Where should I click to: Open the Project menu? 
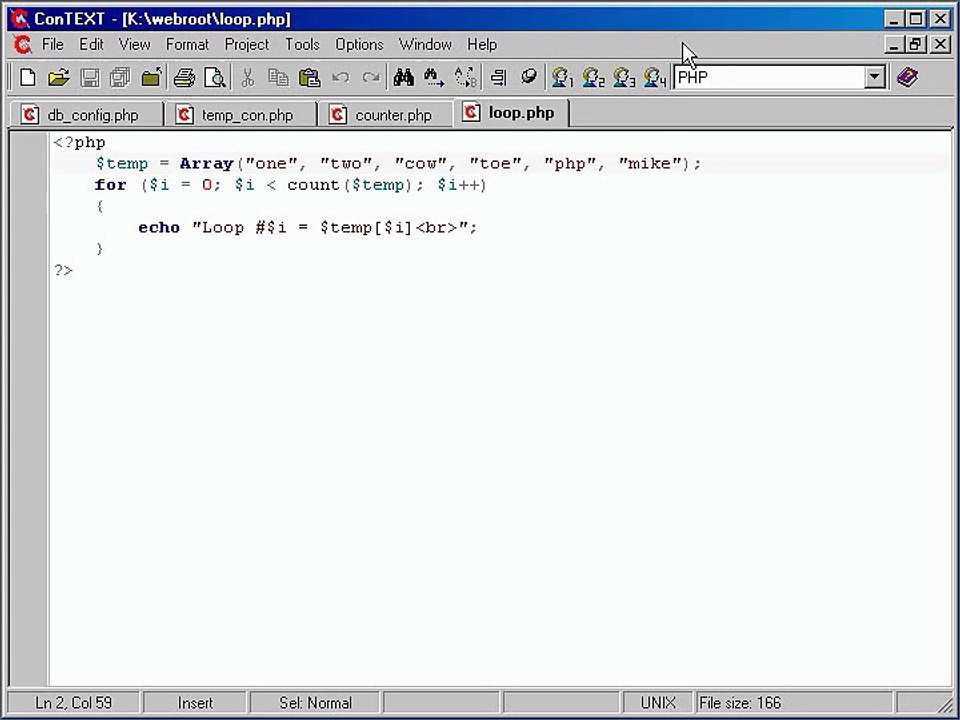(247, 45)
